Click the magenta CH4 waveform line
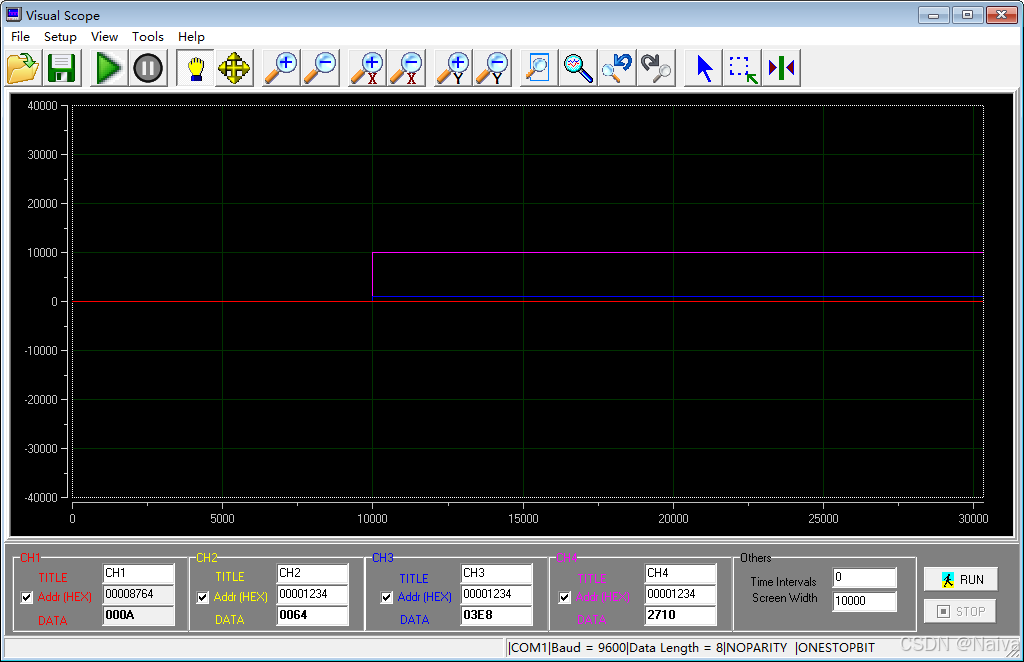 coord(677,253)
